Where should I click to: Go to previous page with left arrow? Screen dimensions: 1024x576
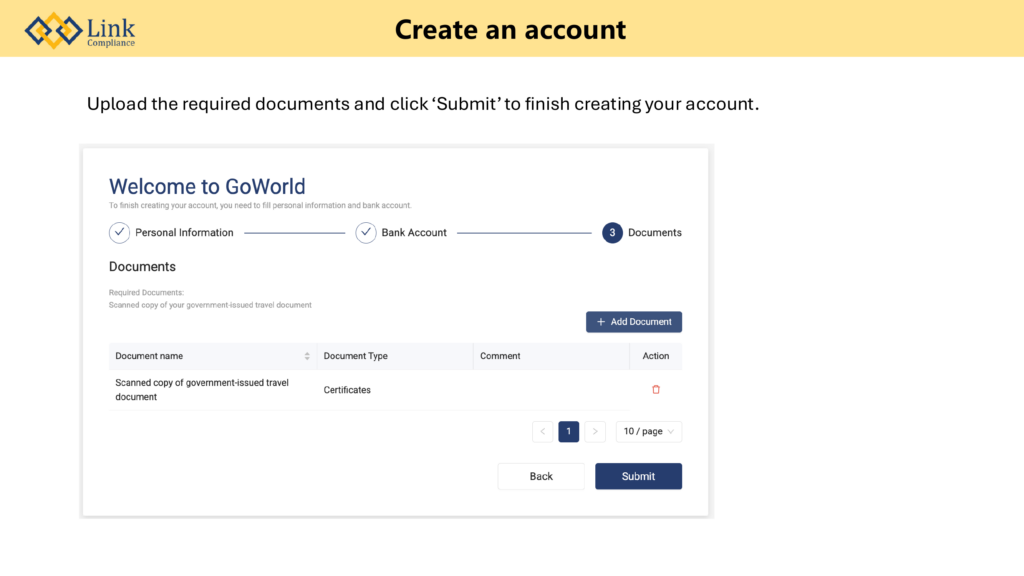(x=543, y=432)
